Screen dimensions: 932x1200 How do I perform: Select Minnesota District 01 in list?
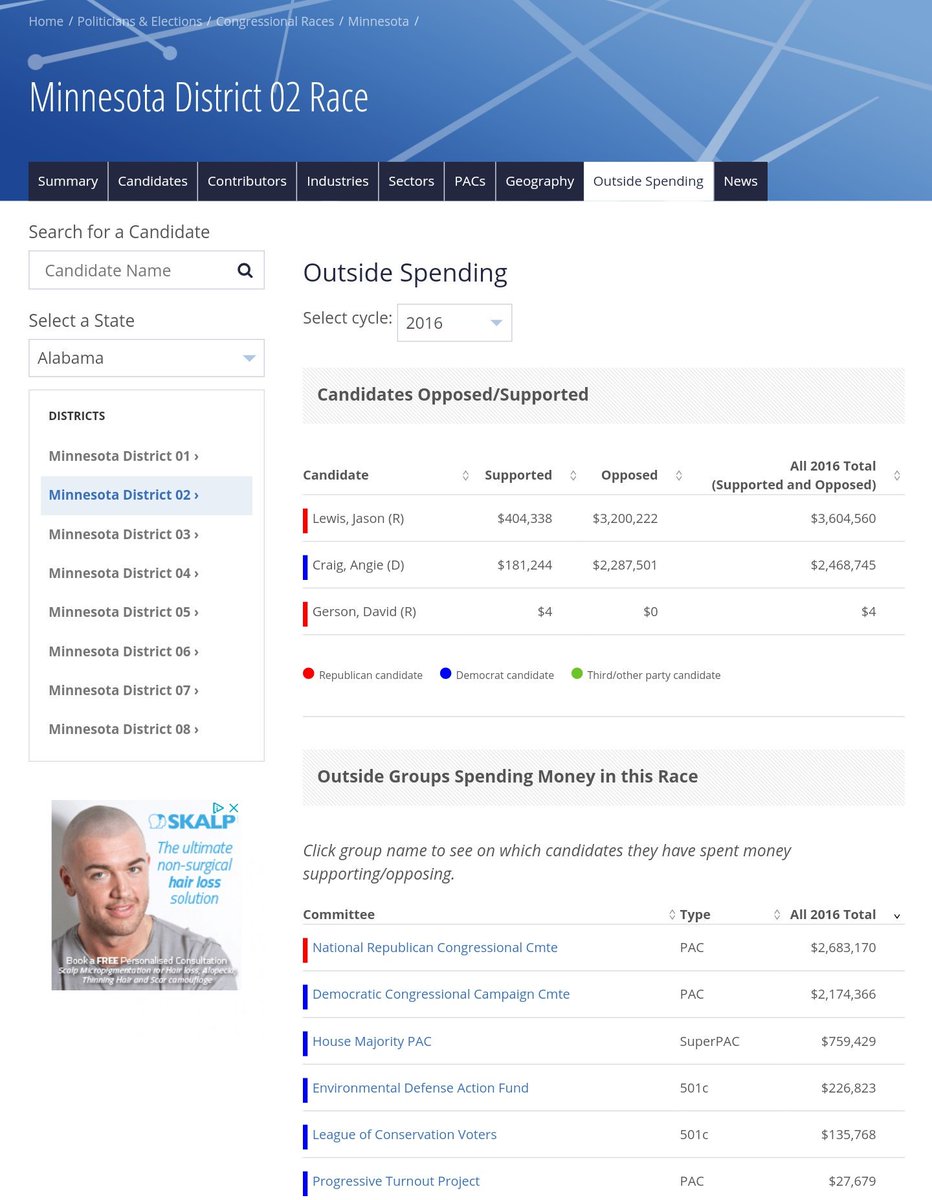pos(124,456)
